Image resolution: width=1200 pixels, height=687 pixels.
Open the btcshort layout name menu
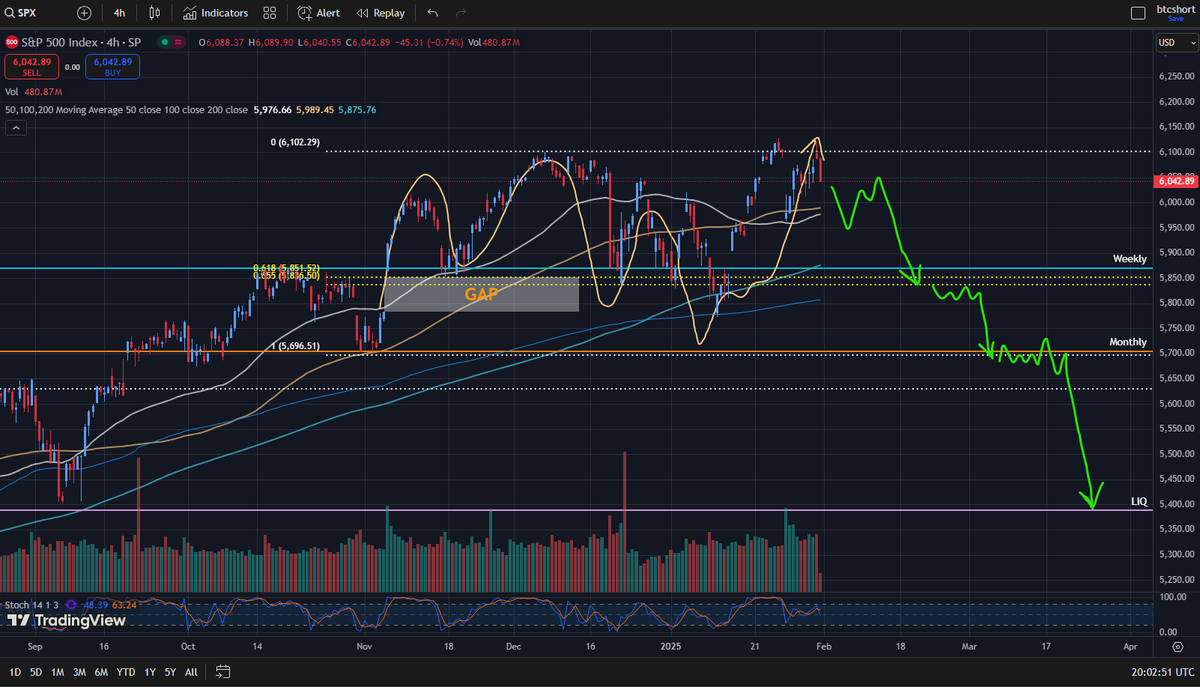click(1175, 10)
